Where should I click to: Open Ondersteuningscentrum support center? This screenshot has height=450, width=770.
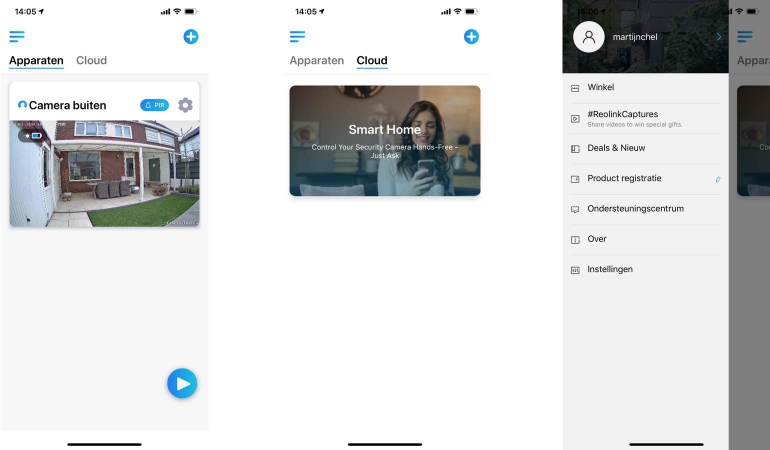click(635, 209)
